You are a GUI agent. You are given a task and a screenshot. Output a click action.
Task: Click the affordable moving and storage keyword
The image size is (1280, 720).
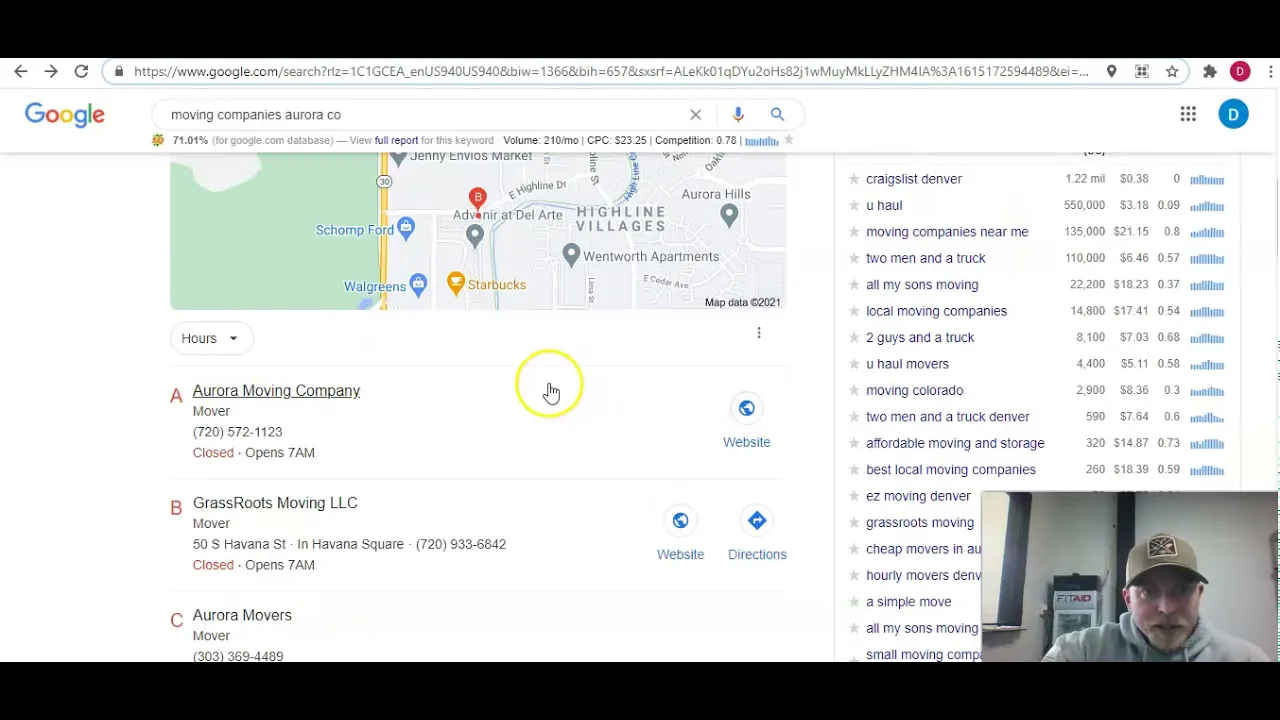point(955,443)
